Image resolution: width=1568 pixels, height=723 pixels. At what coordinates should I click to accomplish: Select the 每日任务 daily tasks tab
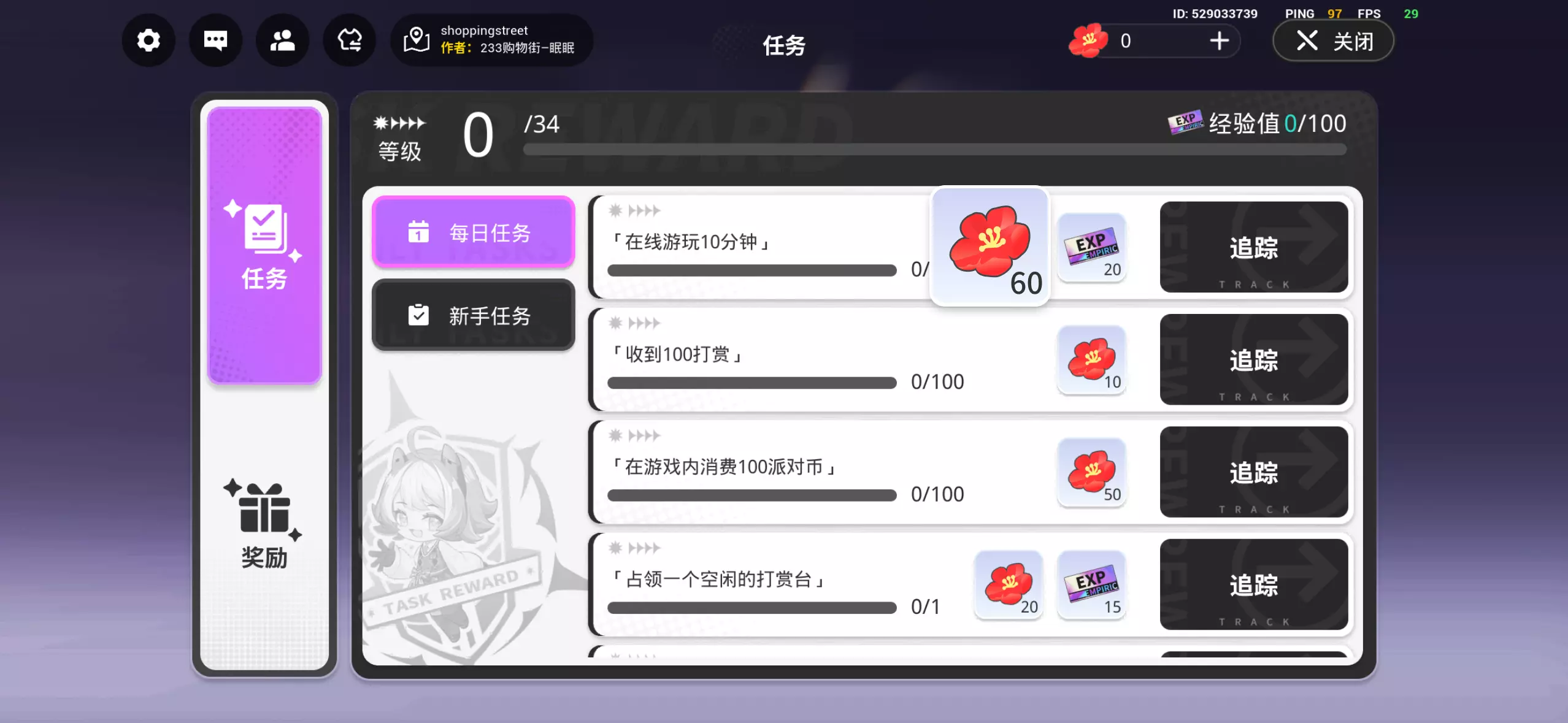pyautogui.click(x=473, y=232)
